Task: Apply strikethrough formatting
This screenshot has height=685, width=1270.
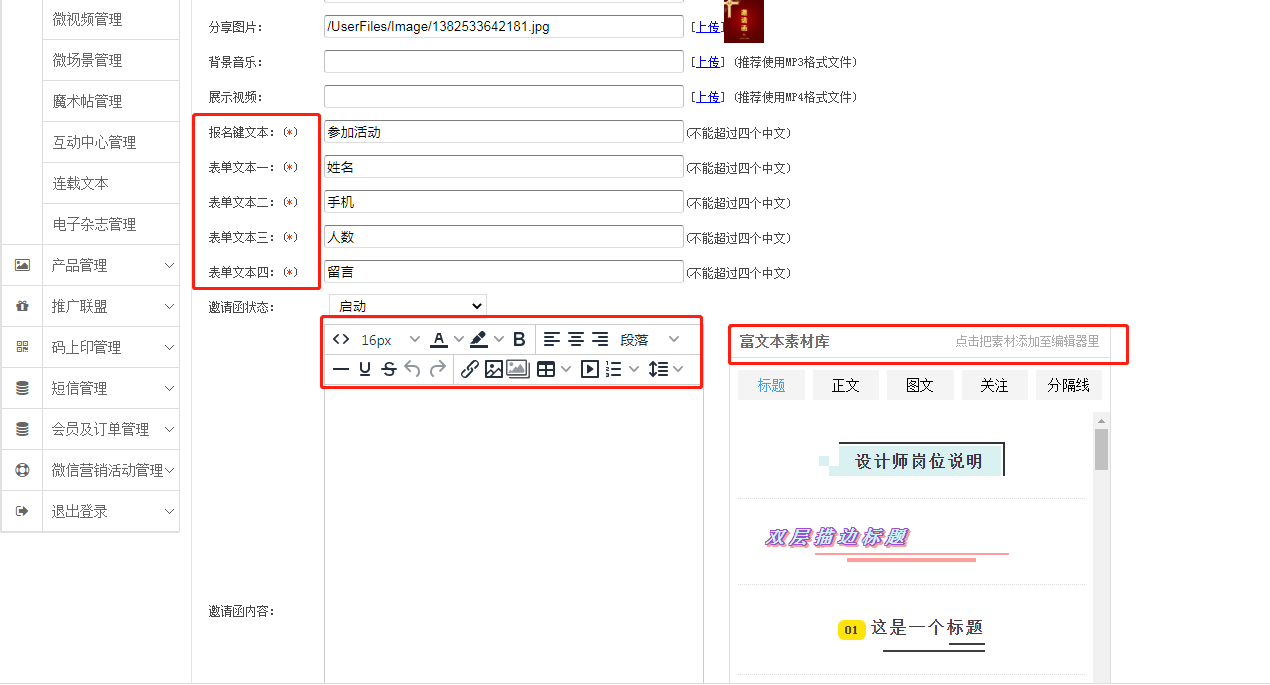Action: click(x=389, y=369)
